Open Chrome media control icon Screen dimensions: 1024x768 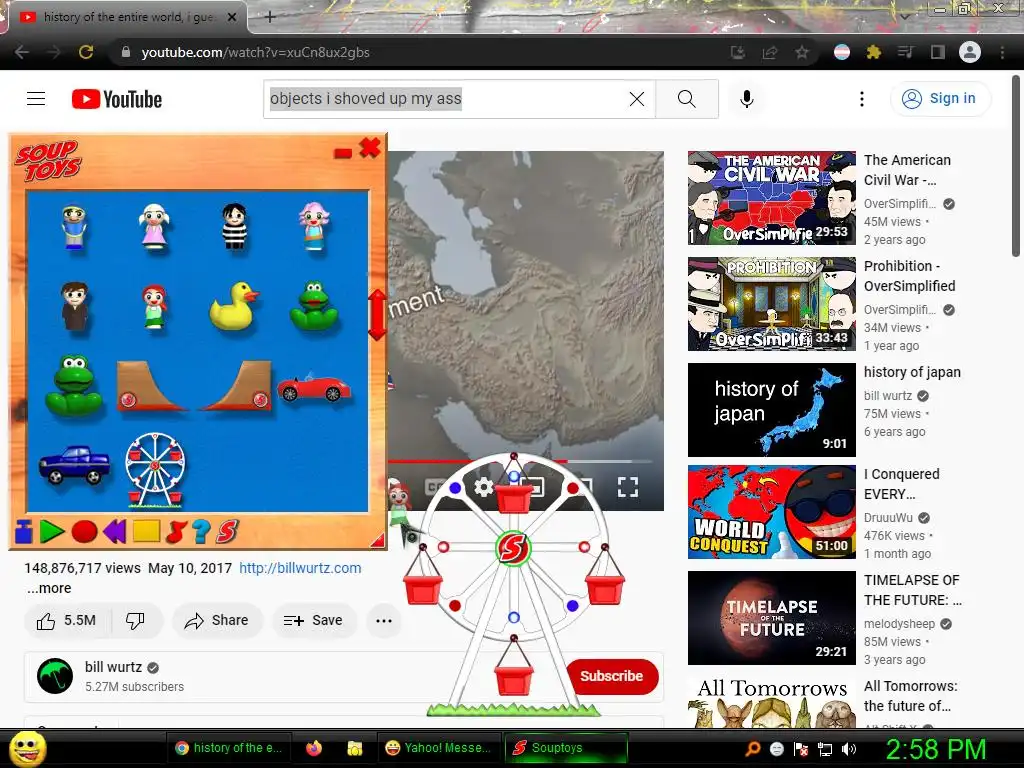click(906, 52)
